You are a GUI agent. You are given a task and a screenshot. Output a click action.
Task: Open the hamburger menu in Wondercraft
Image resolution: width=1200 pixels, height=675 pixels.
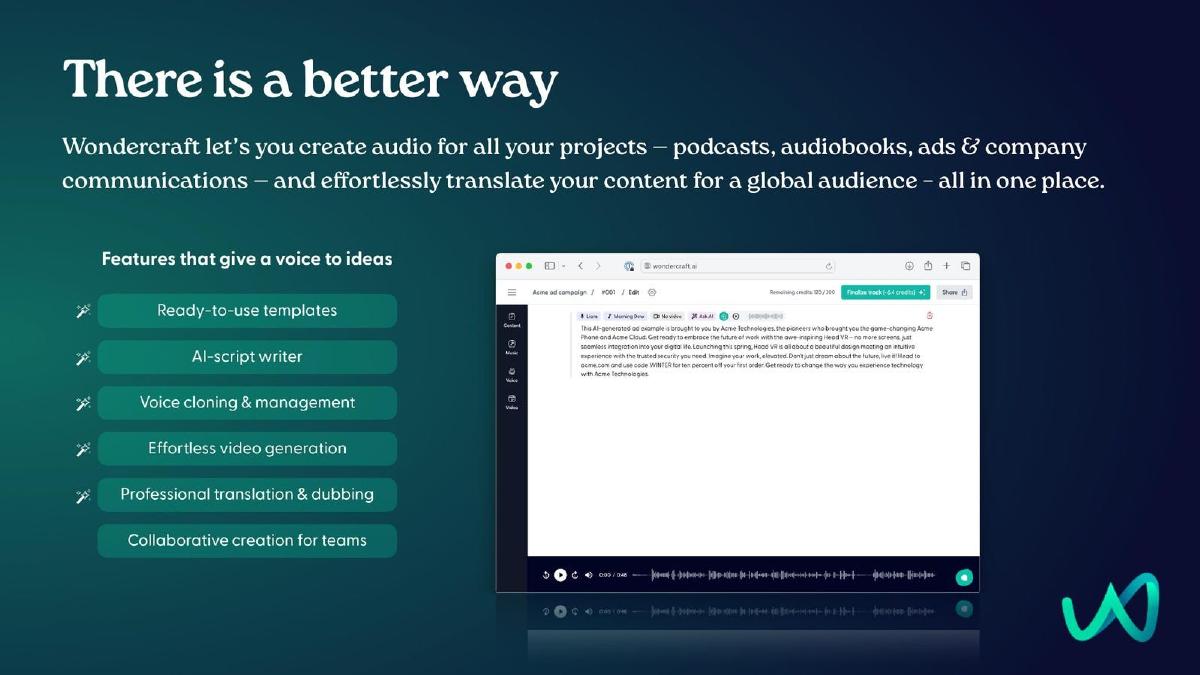click(512, 292)
